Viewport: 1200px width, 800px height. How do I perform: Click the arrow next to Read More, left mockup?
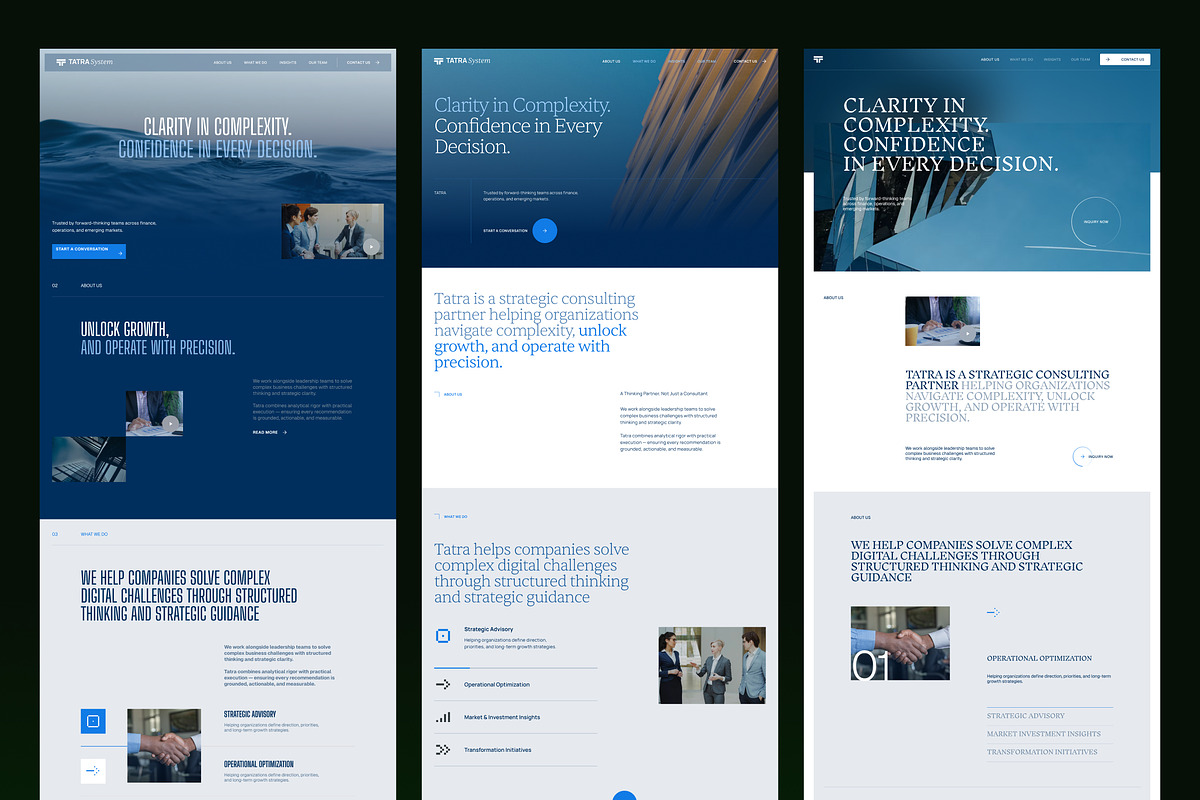point(285,433)
